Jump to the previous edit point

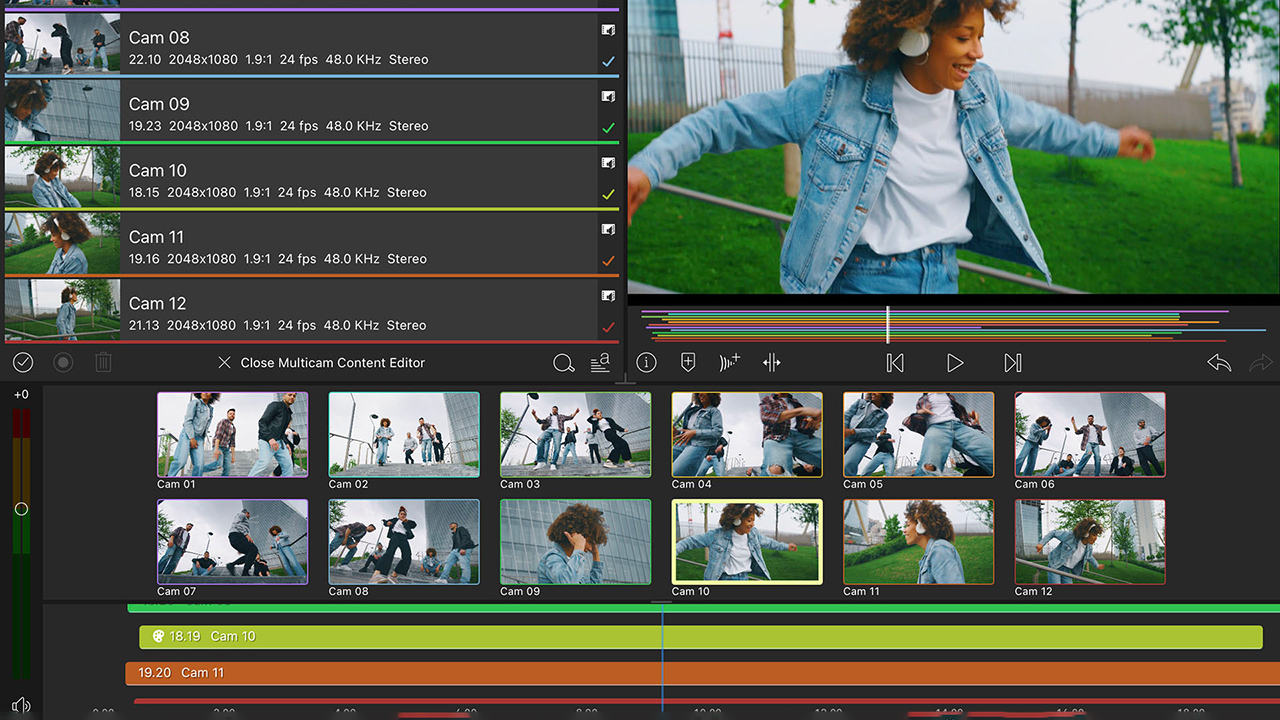[895, 363]
